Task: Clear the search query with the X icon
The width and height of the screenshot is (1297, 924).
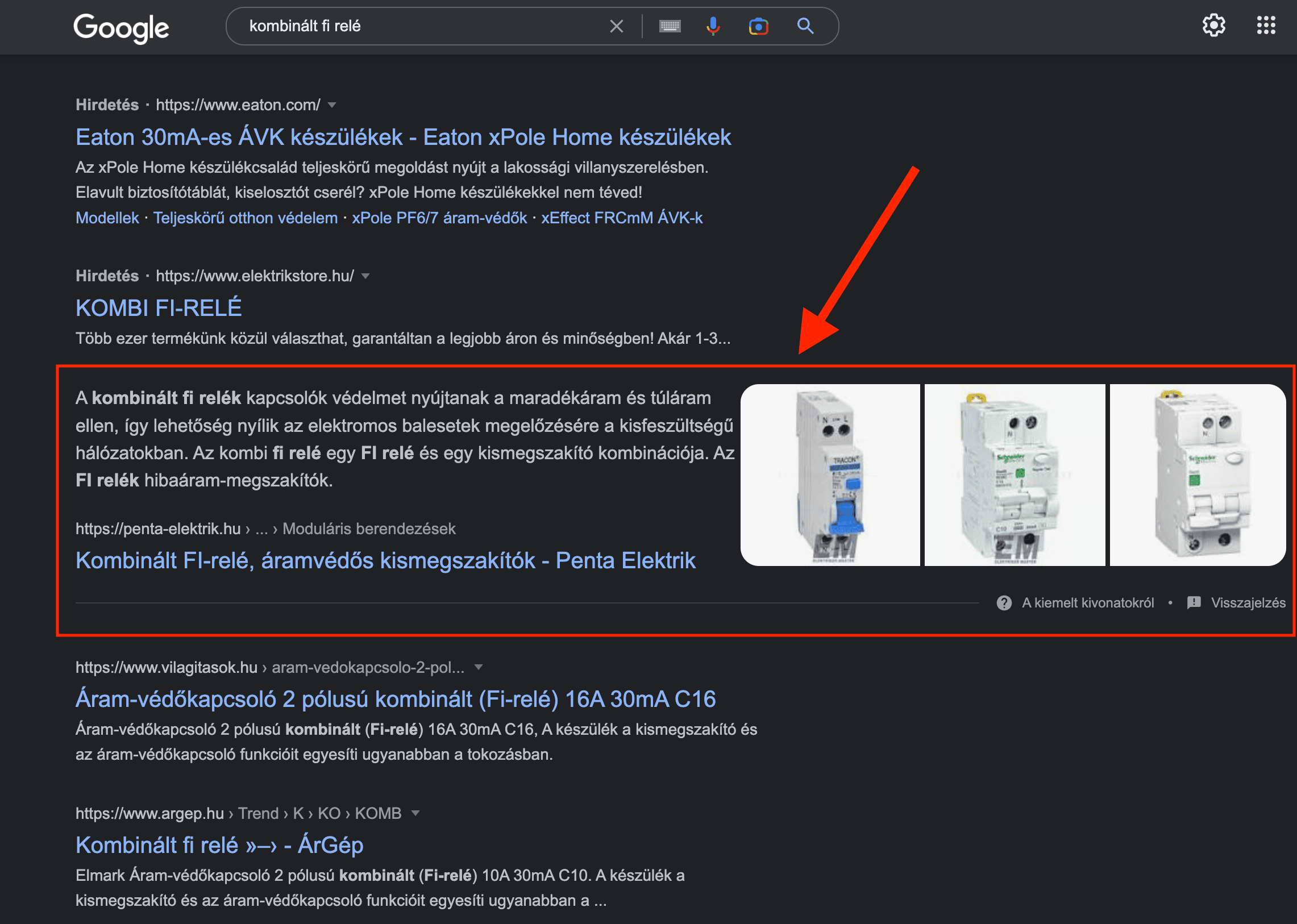Action: click(x=616, y=26)
